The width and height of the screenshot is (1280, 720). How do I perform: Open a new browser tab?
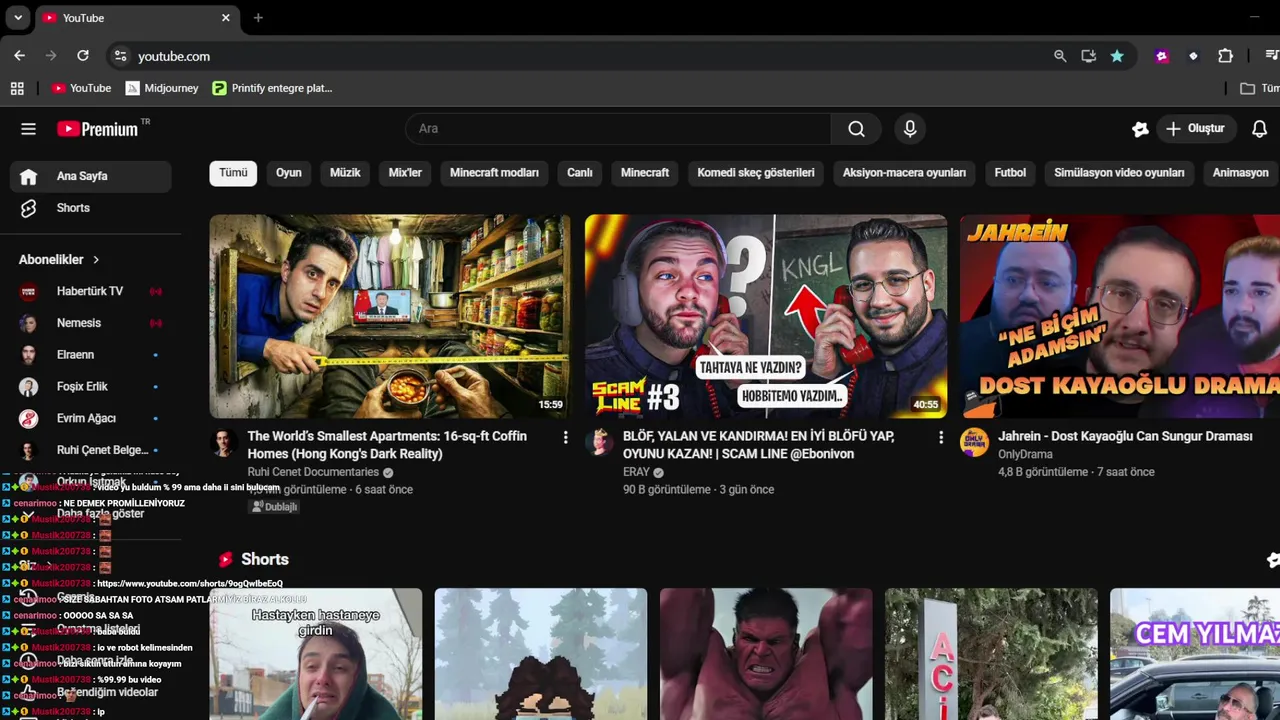258,18
